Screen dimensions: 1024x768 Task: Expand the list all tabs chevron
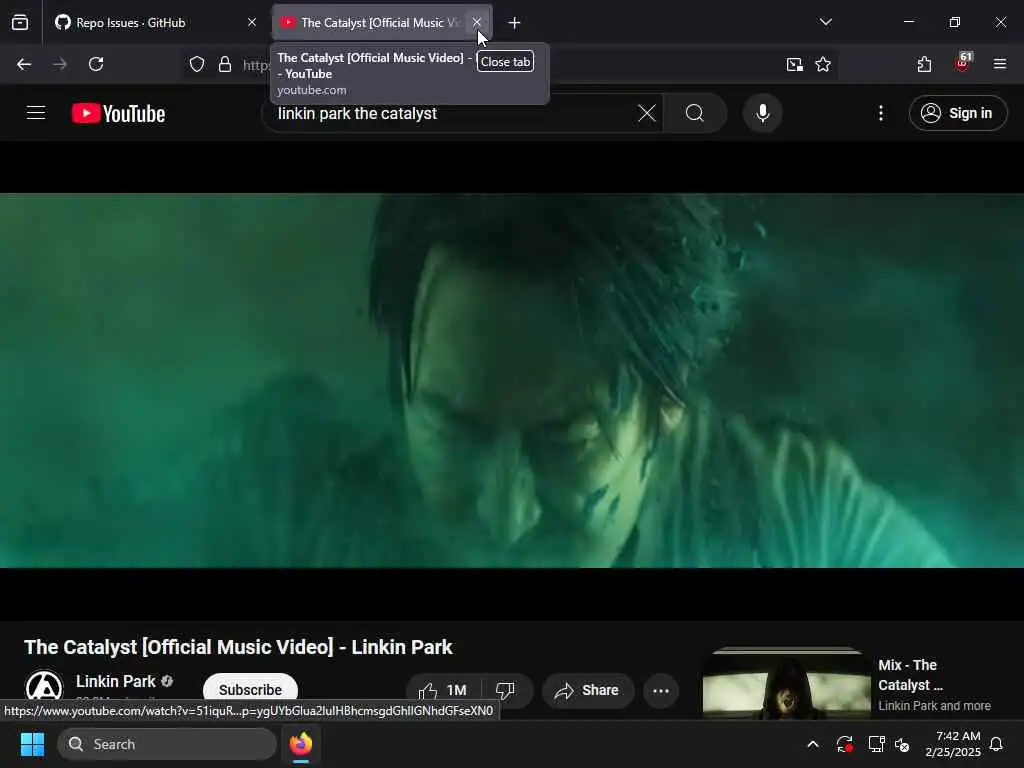tap(825, 22)
